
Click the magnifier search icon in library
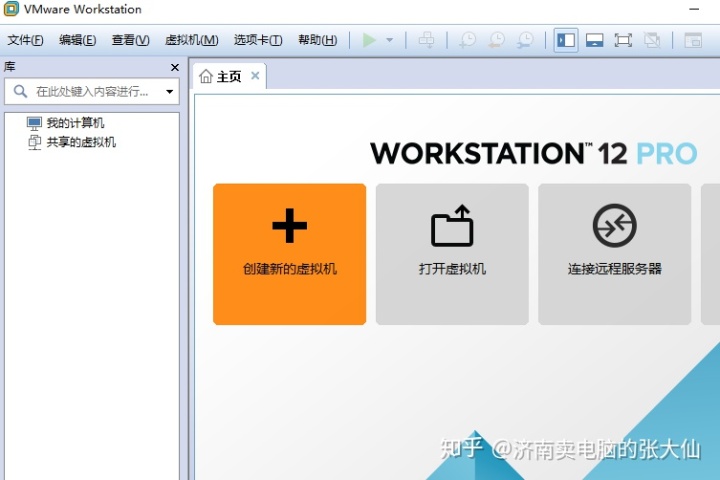[20, 91]
